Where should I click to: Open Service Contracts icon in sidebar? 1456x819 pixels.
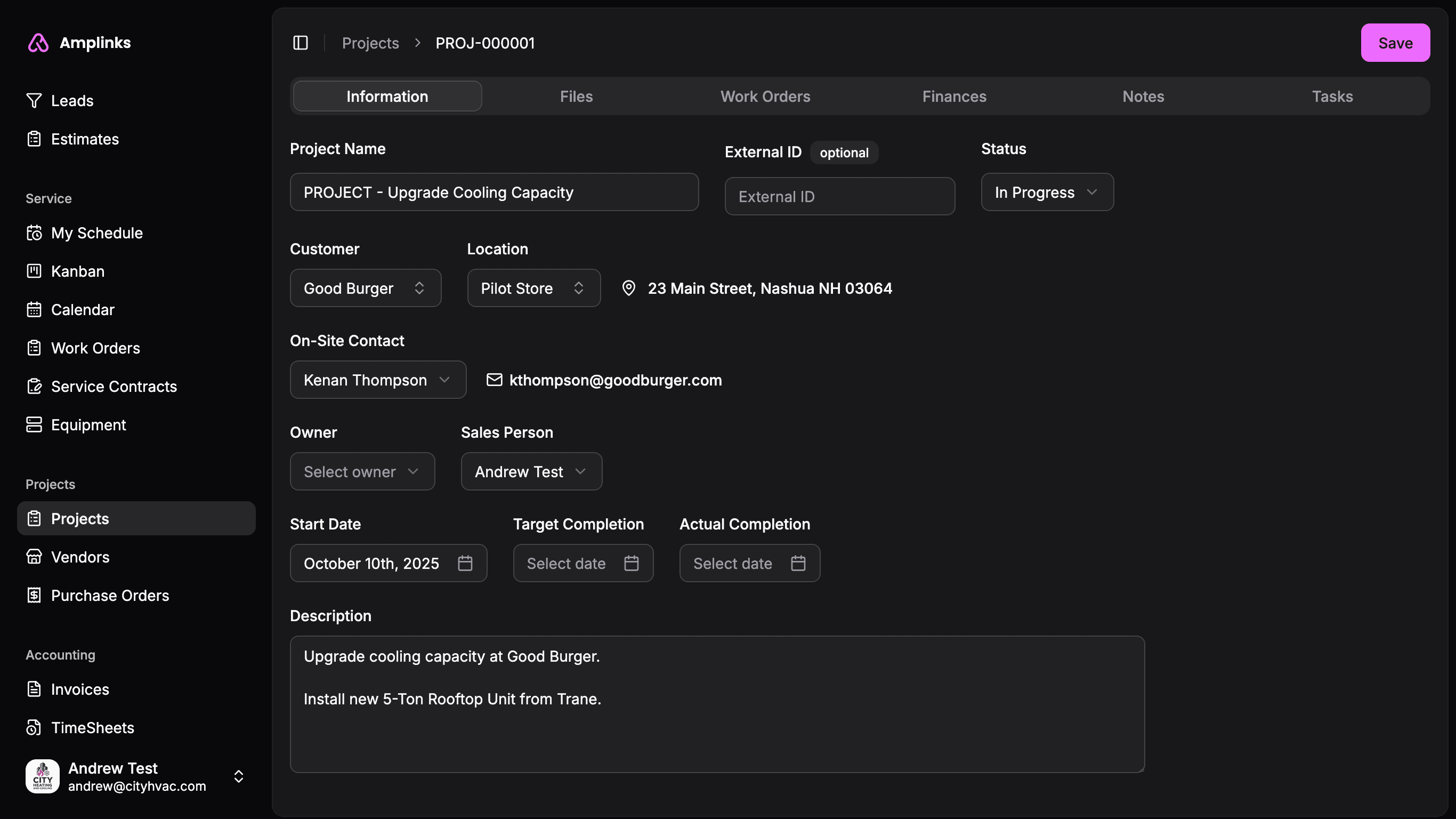(34, 387)
